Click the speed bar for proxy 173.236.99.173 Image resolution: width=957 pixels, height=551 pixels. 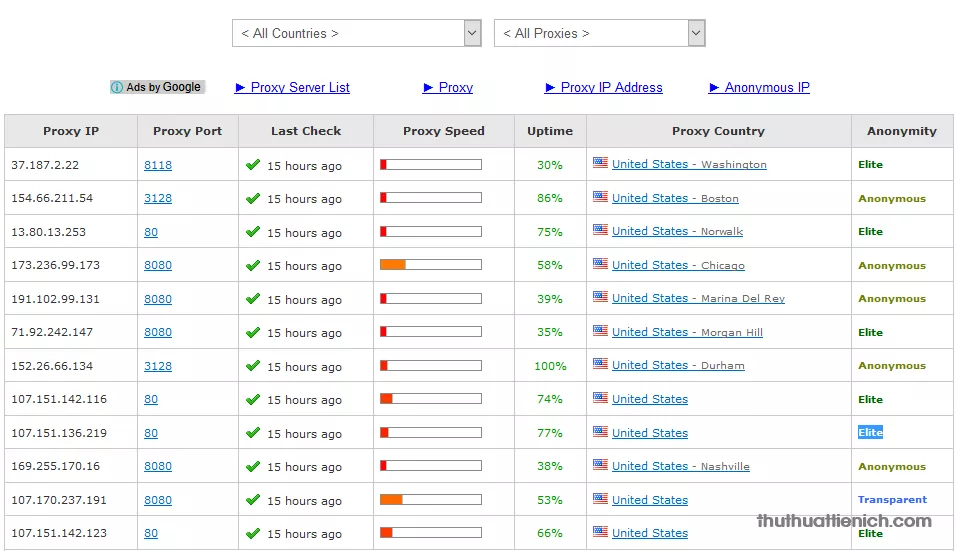click(430, 265)
